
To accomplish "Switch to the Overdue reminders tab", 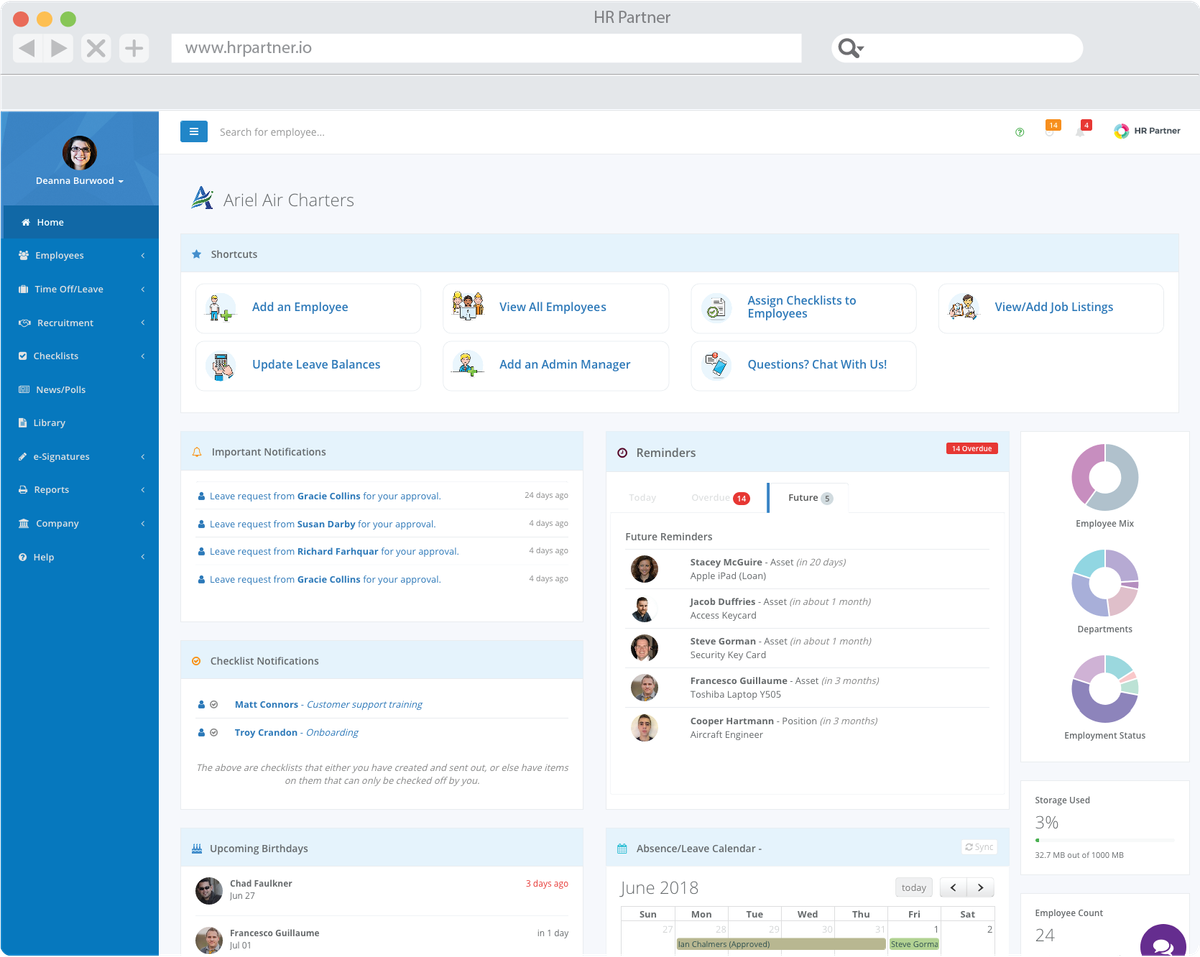I will [x=710, y=497].
